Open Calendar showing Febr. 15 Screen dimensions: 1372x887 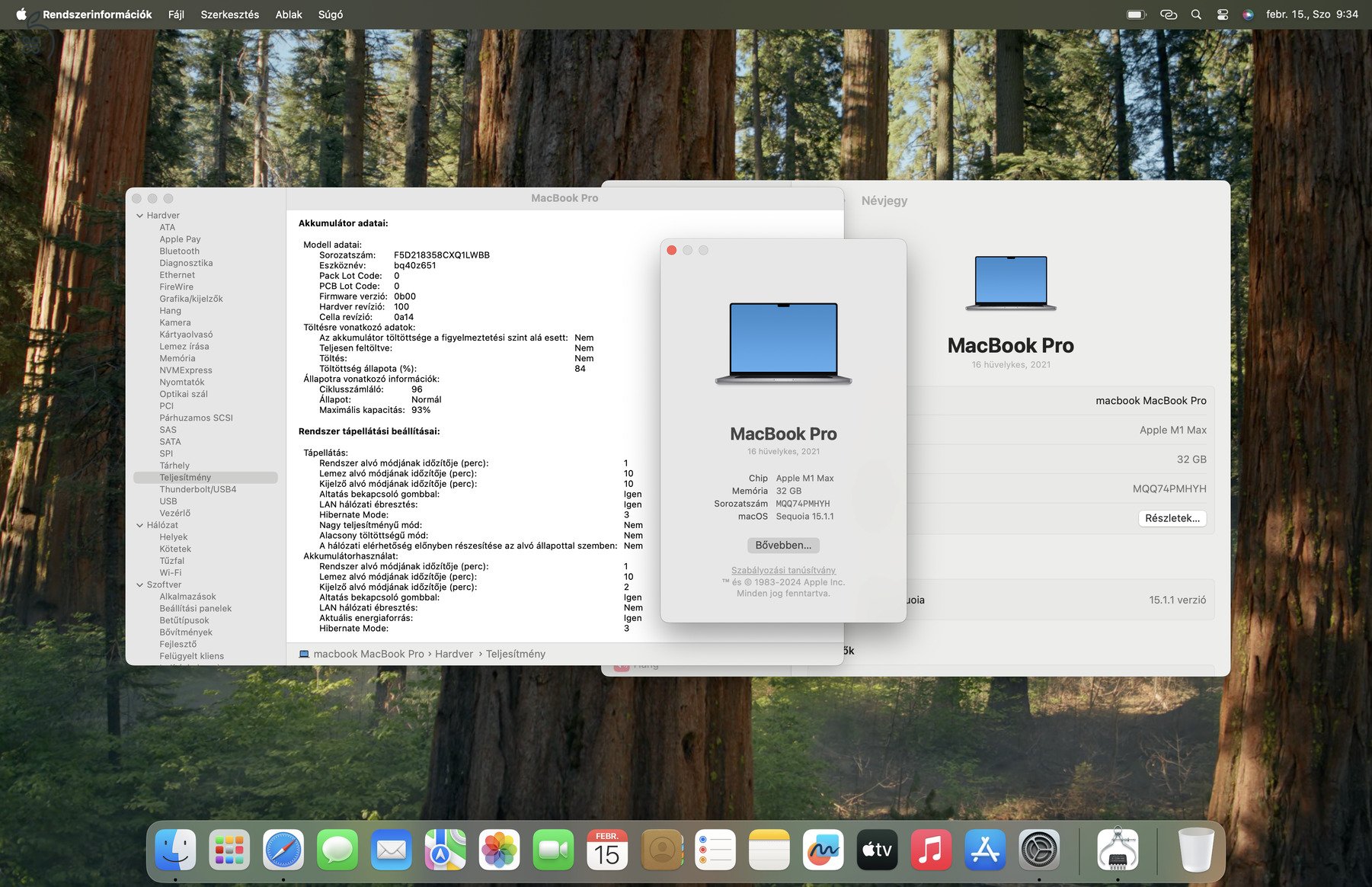click(607, 850)
